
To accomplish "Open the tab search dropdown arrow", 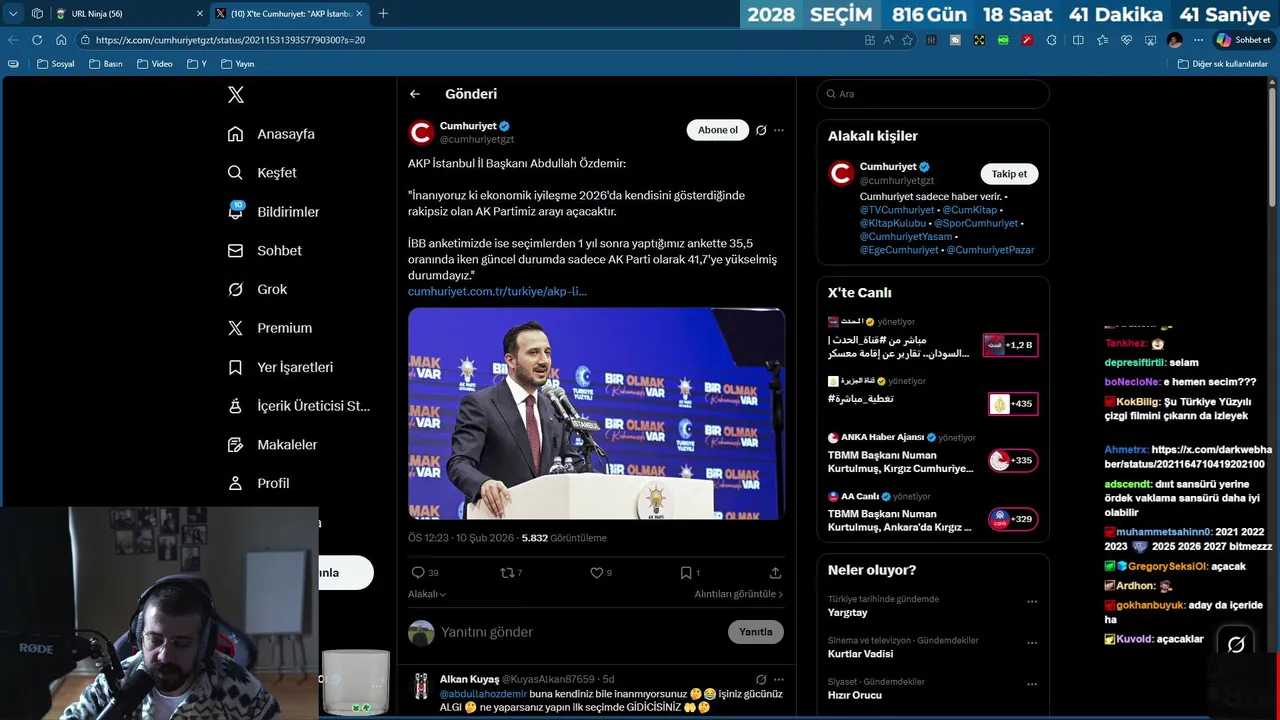I will click(13, 14).
